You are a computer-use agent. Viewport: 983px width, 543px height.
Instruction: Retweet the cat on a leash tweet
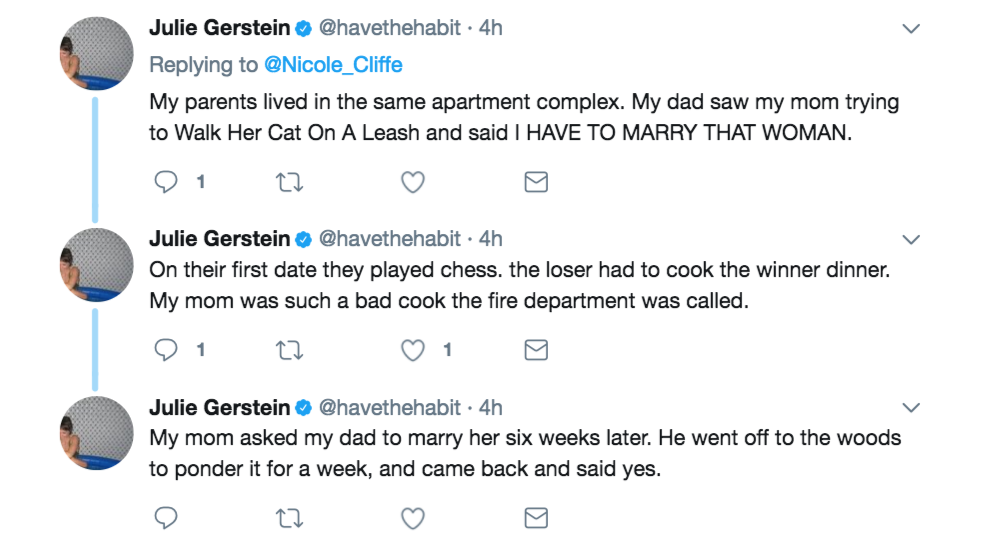tap(290, 182)
